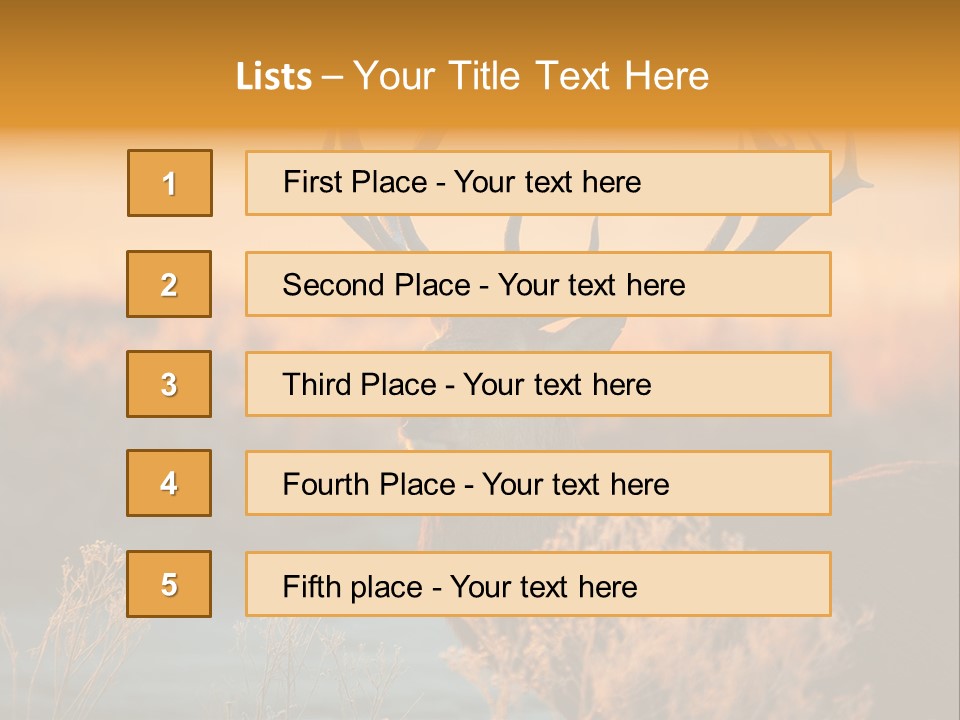This screenshot has height=720, width=960.
Task: Click the number 3 square
Action: 169,384
